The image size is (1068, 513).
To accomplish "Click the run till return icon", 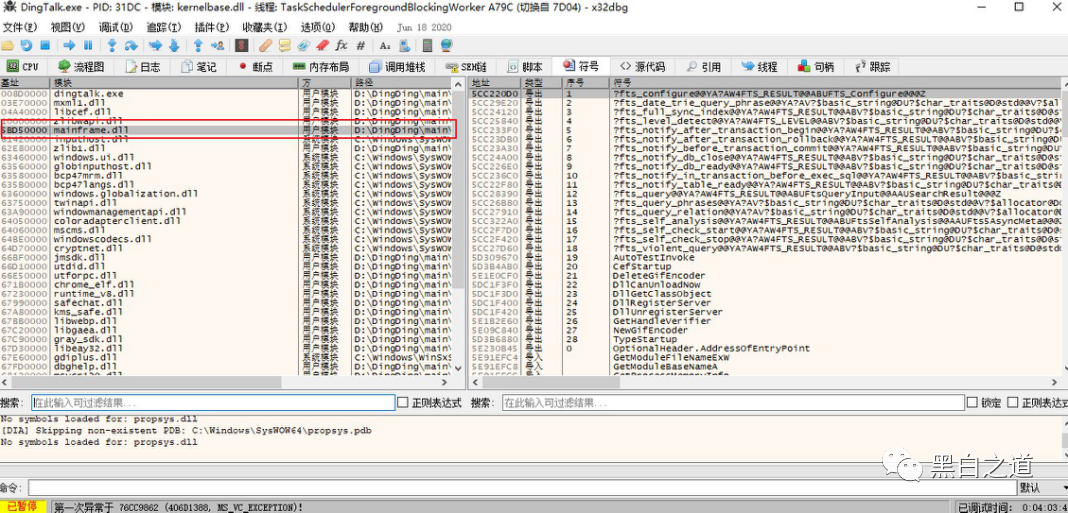I will click(198, 46).
